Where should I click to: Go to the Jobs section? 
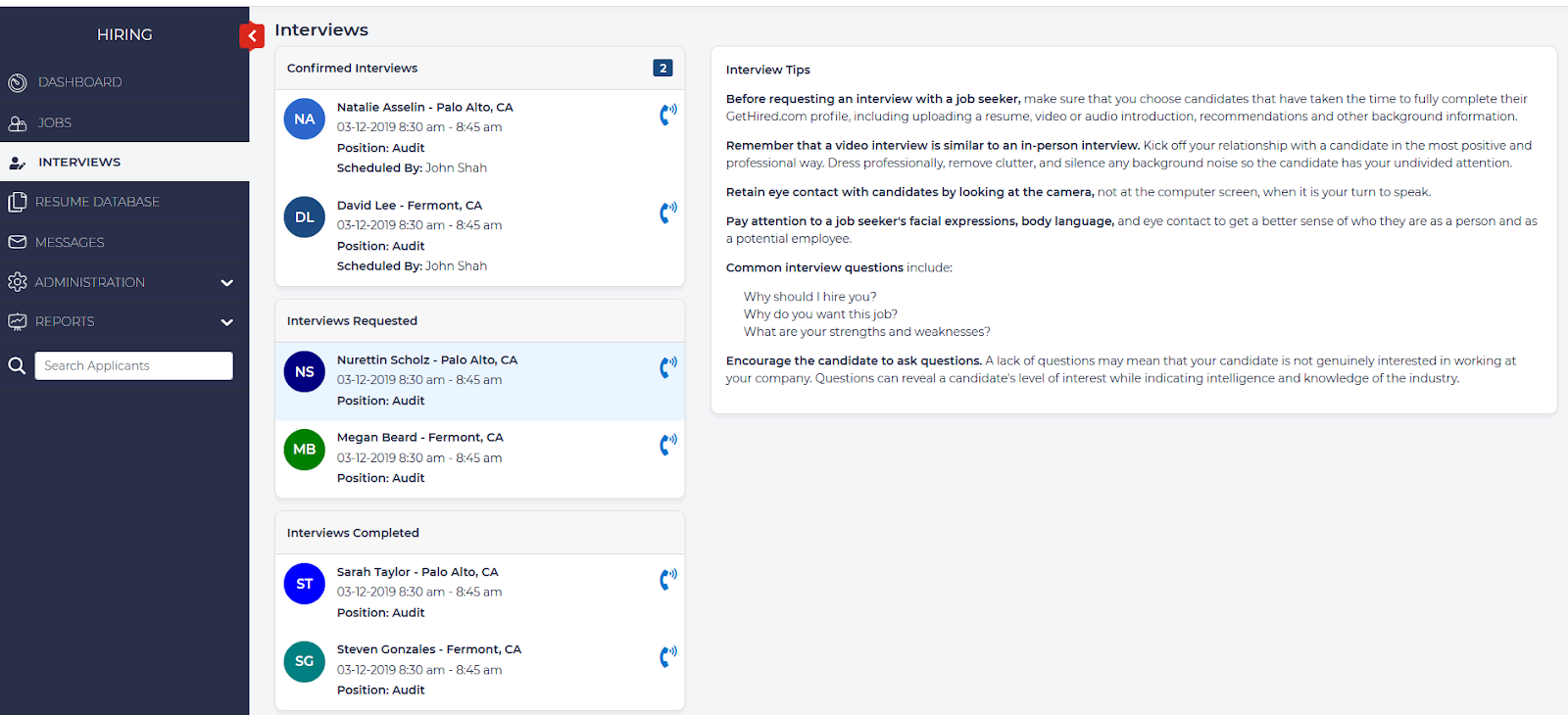(54, 122)
